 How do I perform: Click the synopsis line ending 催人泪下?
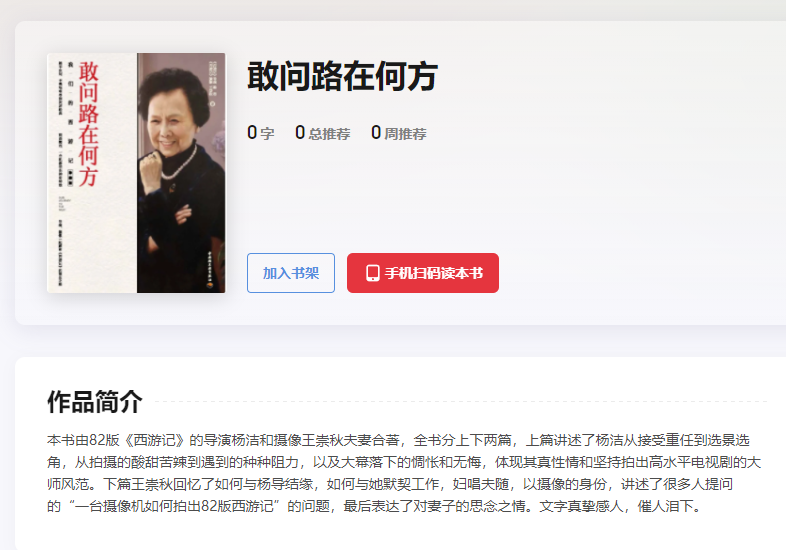coord(373,506)
